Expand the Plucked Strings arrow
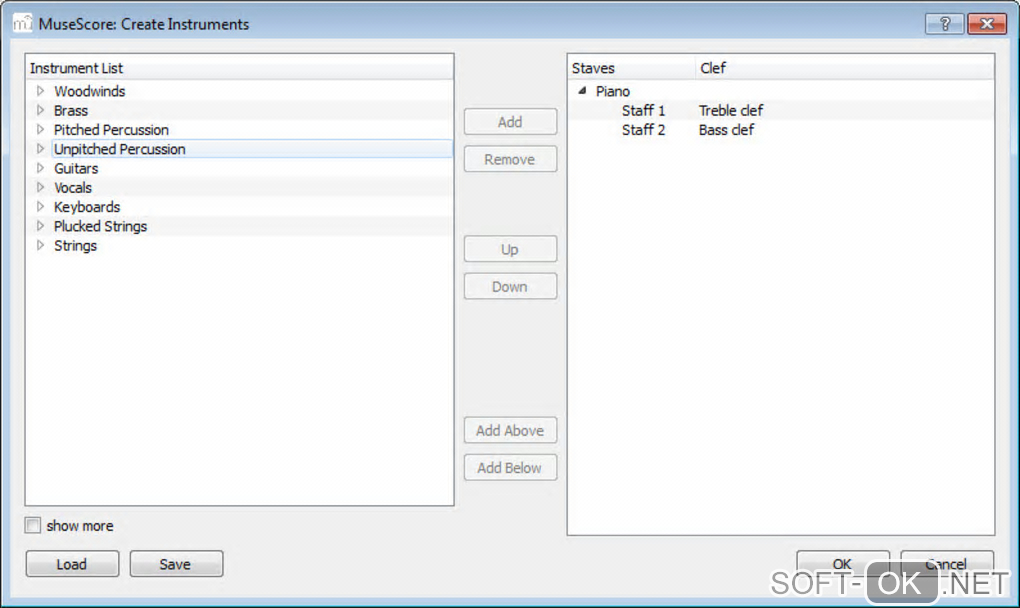 click(x=40, y=226)
